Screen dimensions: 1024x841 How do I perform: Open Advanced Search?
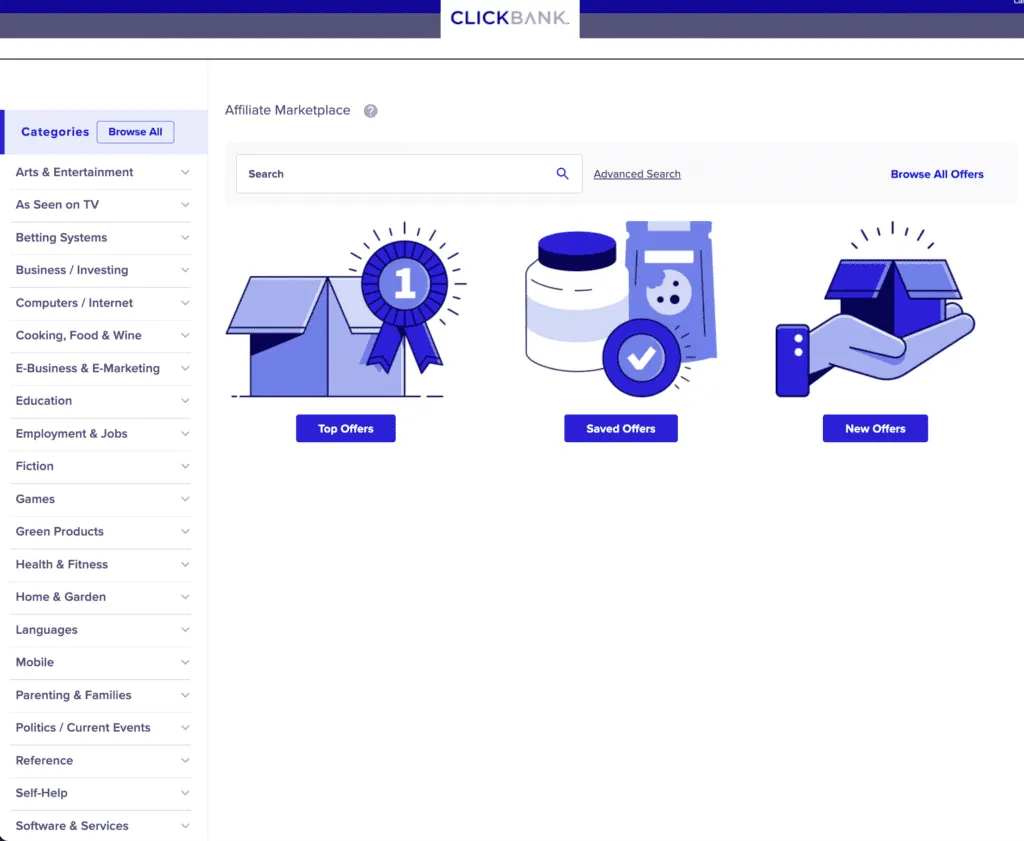click(636, 173)
